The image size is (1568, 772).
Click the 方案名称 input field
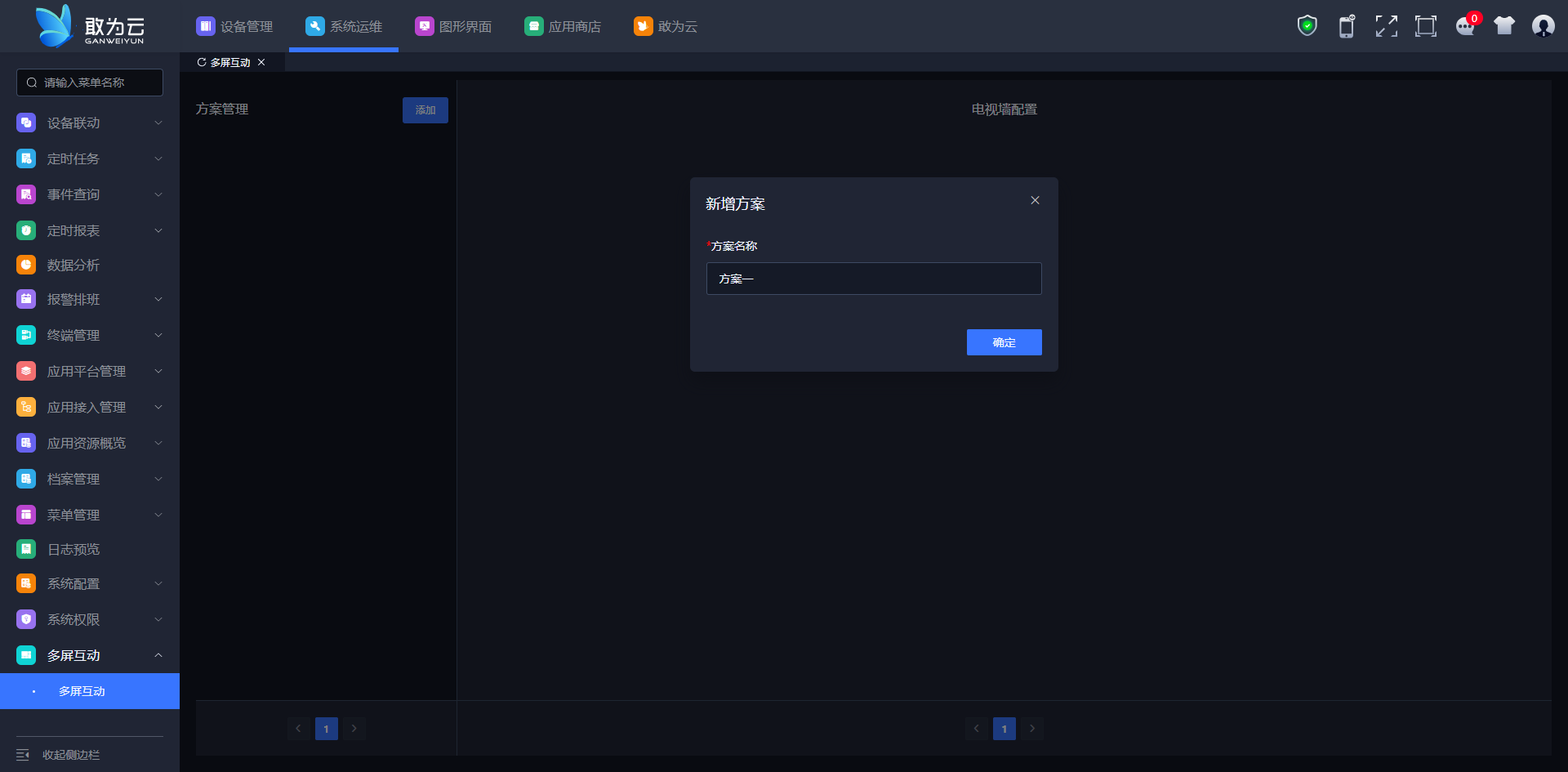(874, 279)
